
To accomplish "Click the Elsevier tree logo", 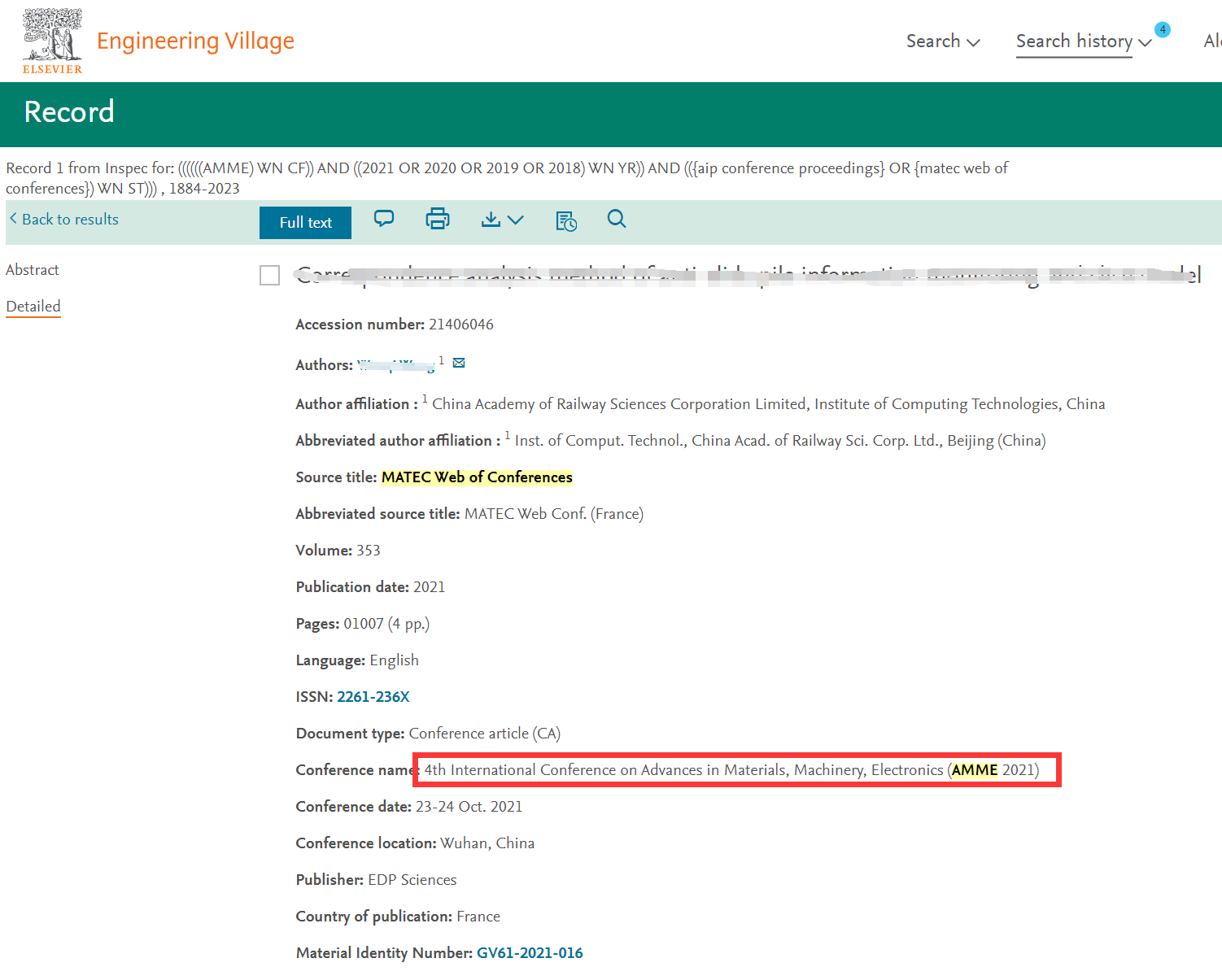I will tap(52, 41).
